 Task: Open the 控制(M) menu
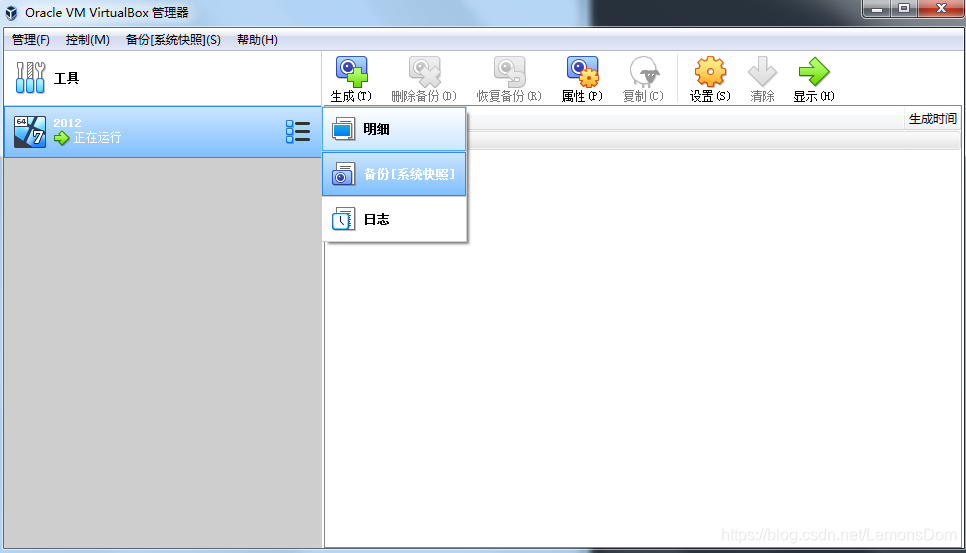87,40
